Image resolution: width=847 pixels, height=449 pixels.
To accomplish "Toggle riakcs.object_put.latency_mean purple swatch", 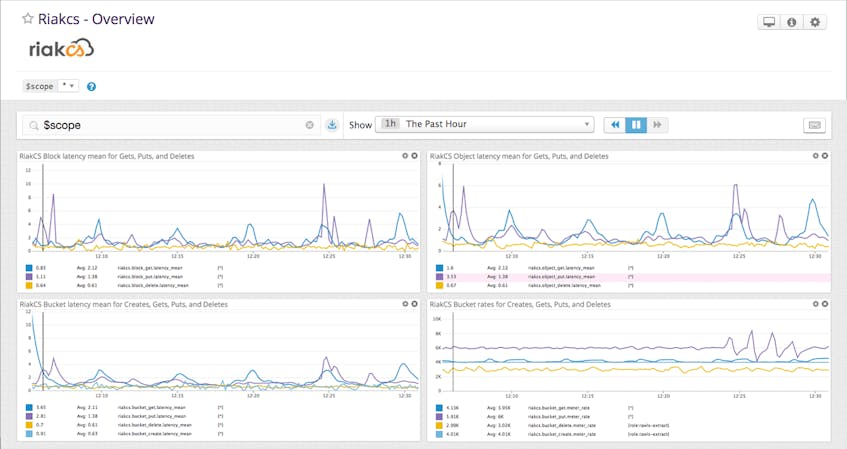I will (439, 277).
